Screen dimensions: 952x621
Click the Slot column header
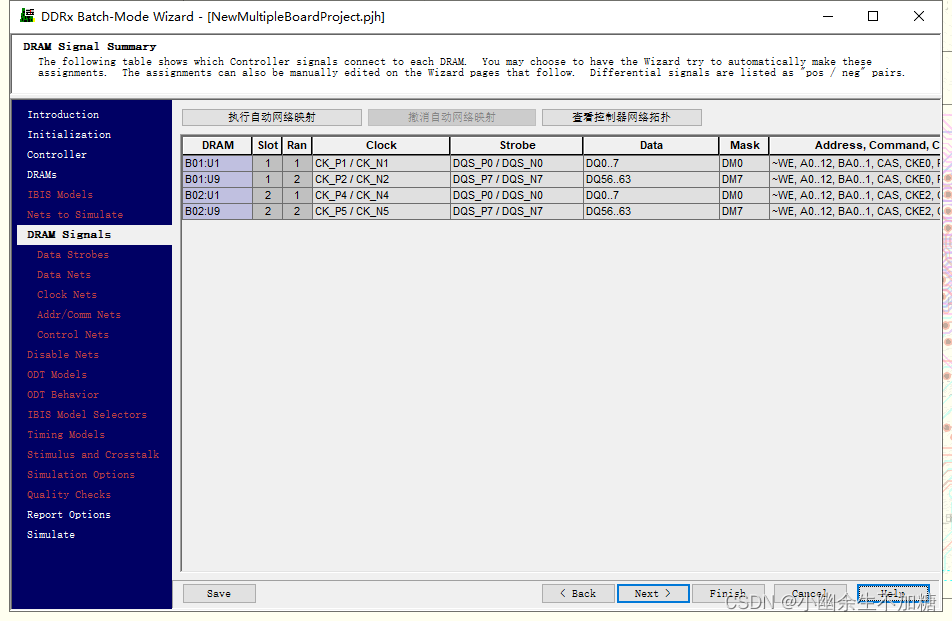click(x=267, y=146)
